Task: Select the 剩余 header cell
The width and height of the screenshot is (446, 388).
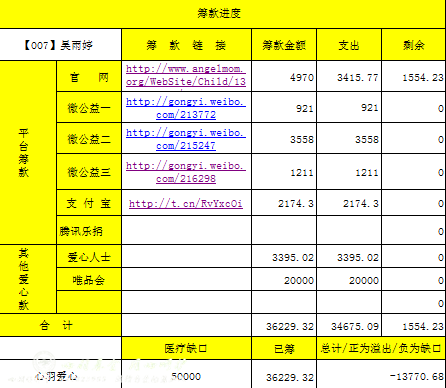Action: [x=414, y=45]
